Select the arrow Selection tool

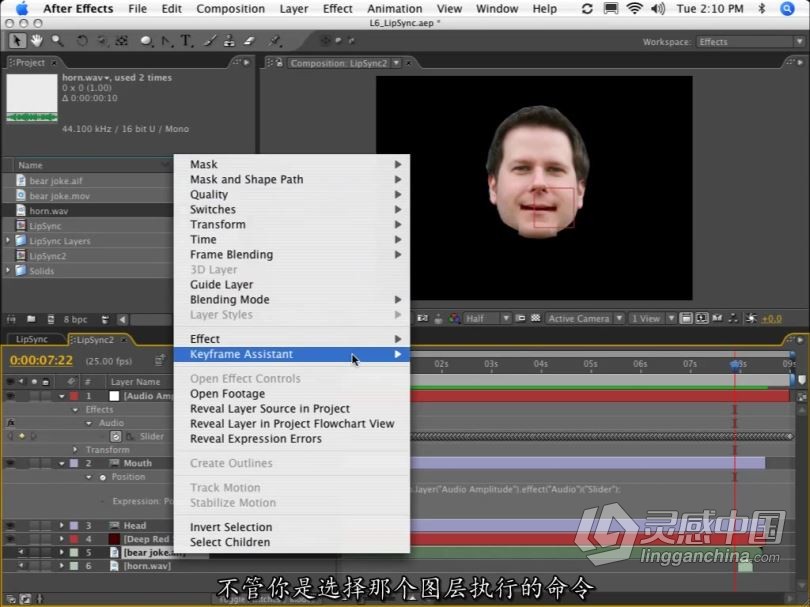point(17,40)
